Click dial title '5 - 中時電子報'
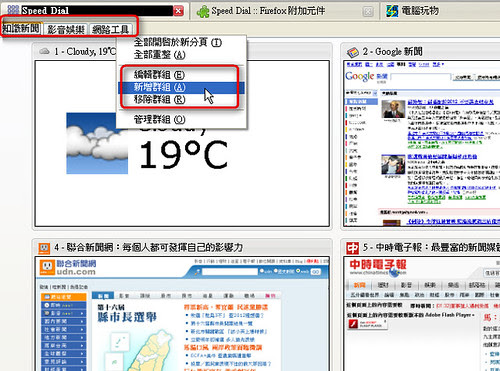This screenshot has width=500, height=371. [431, 247]
